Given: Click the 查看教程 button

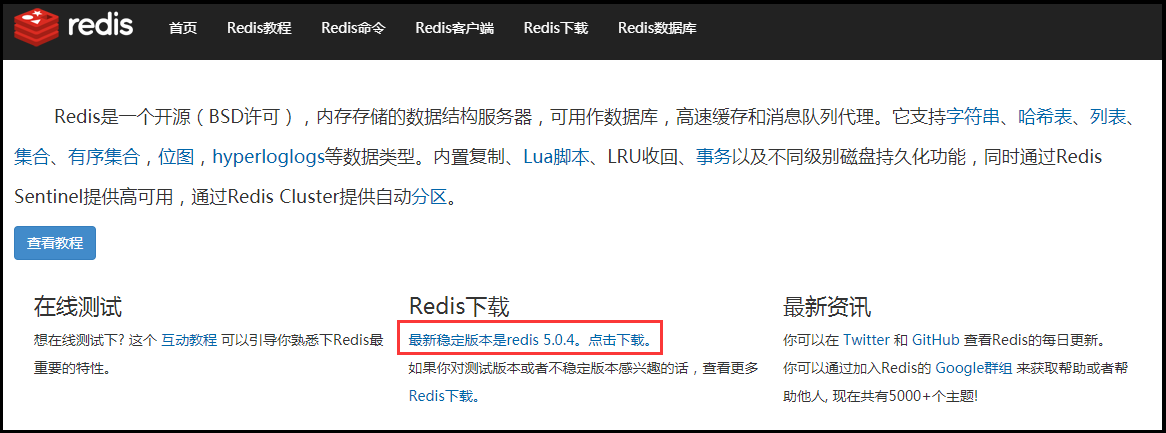Looking at the screenshot, I should tap(55, 243).
